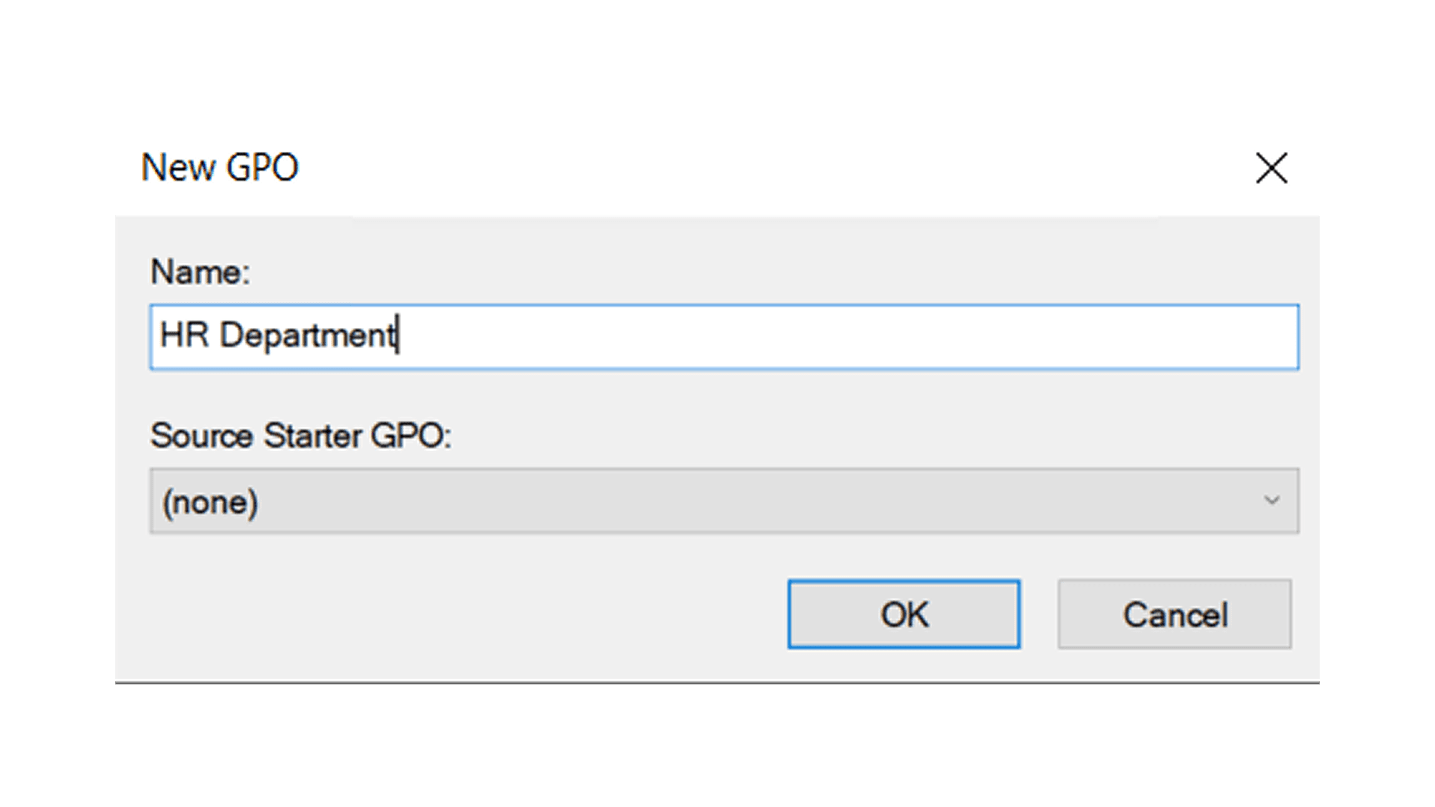Click the Source Starter GPO label

tap(301, 436)
